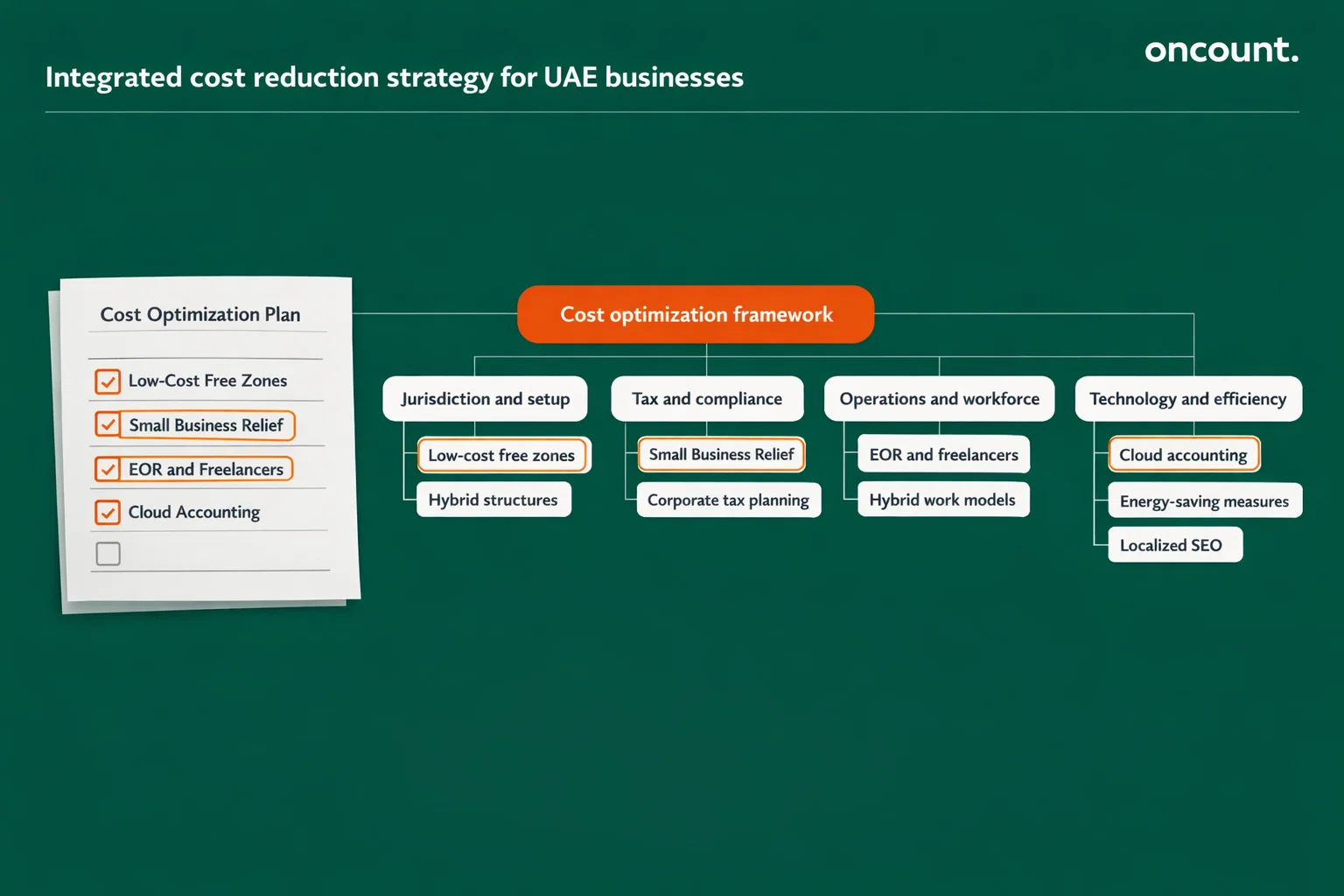Expand the Technology and efficiency branch

pos(1187,398)
